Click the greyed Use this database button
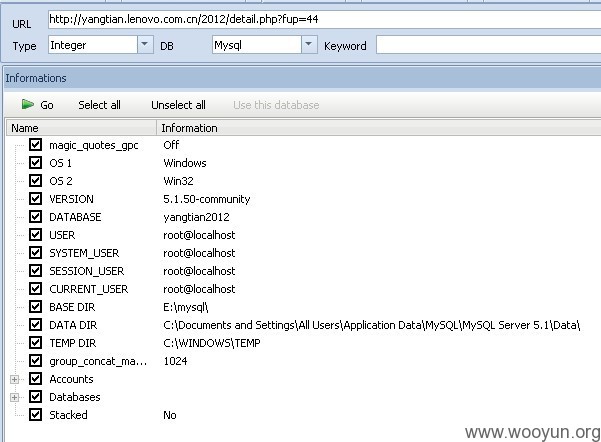Viewport: 601px width, 442px height. point(276,105)
